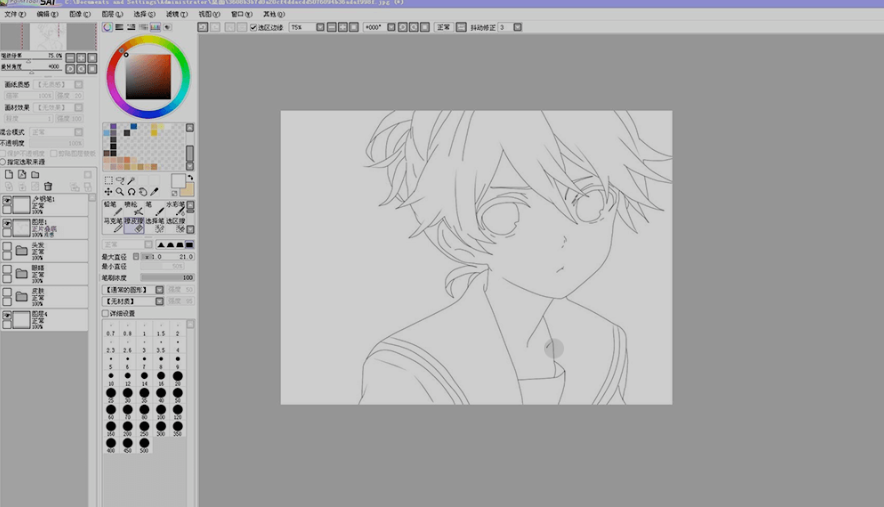
Task: Choose the pen (笔) brush
Action: click(154, 208)
